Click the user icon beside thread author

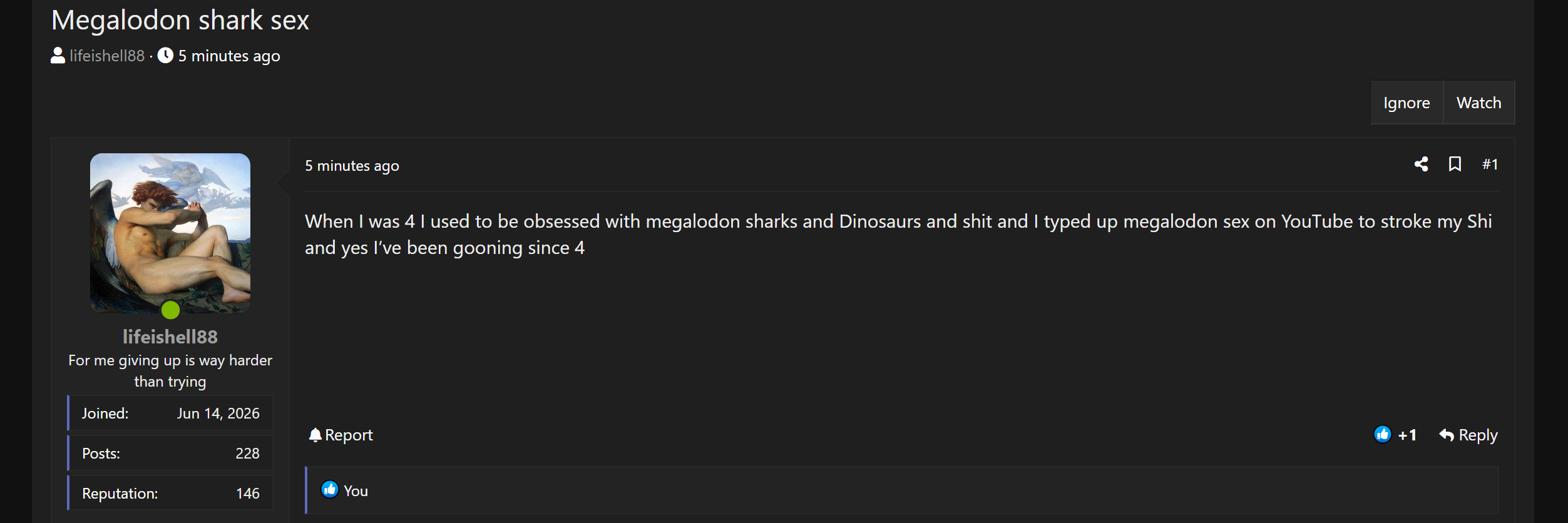pos(58,56)
